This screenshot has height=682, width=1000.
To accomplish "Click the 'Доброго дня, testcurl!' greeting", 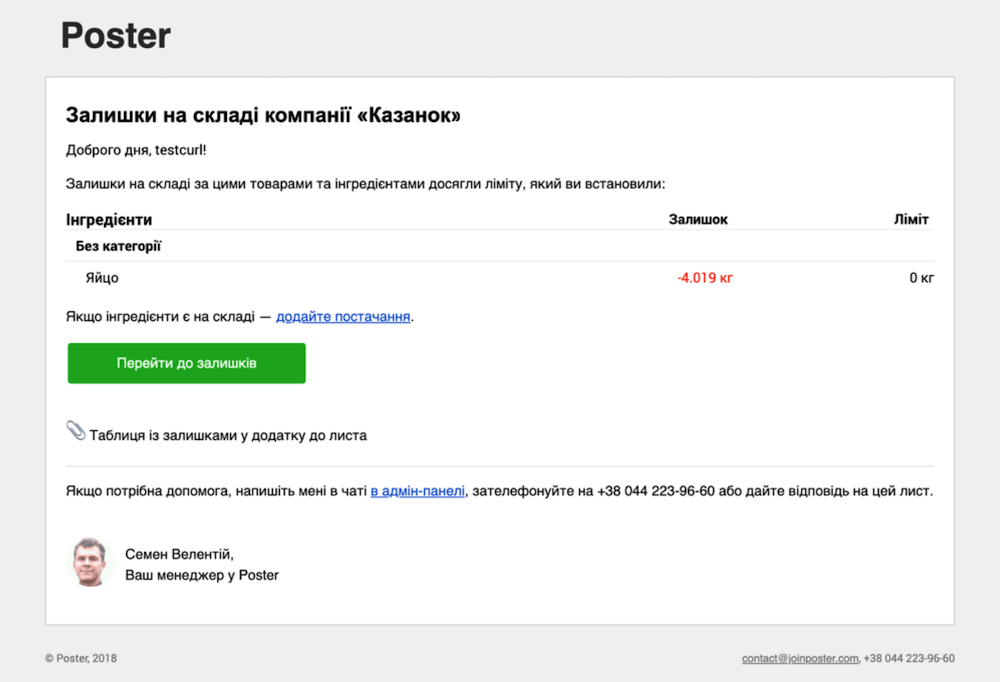I will click(x=136, y=150).
